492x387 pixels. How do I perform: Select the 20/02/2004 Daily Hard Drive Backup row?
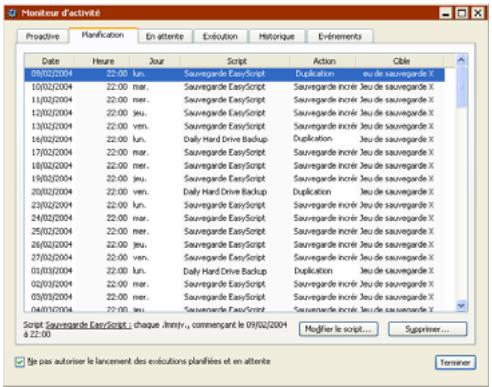tap(234, 192)
